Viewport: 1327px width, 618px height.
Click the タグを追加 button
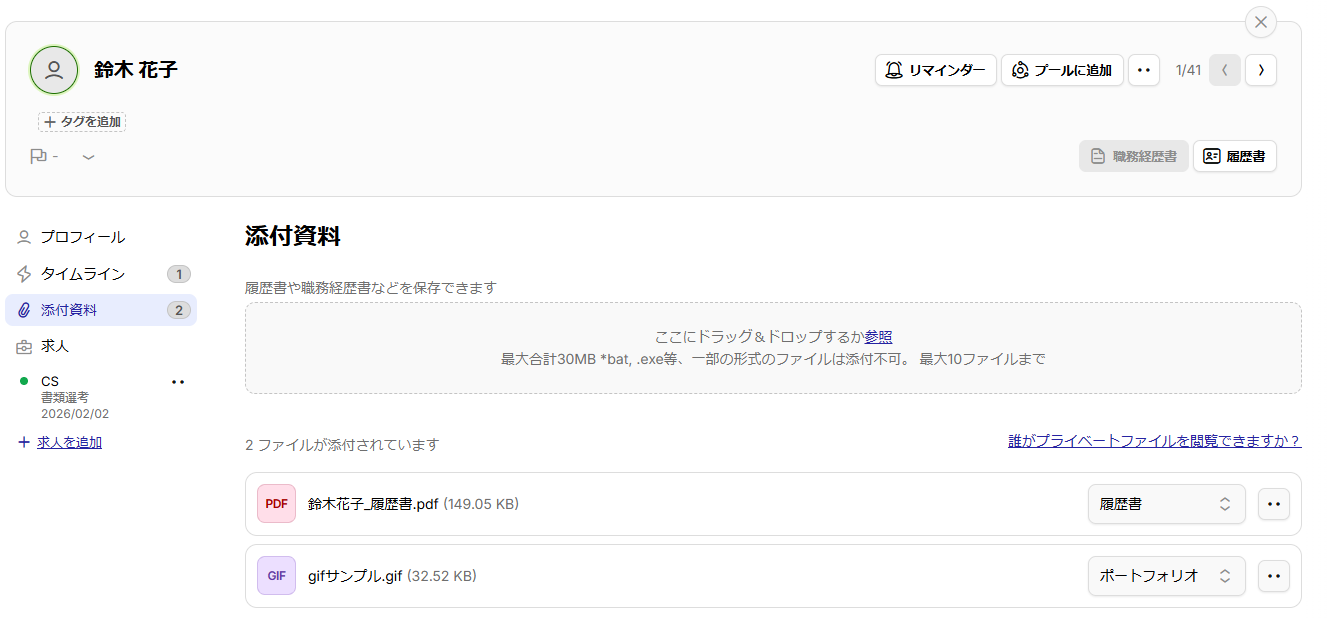tap(82, 122)
